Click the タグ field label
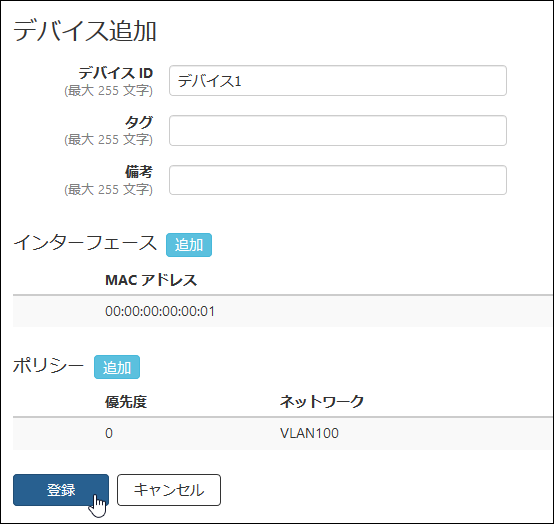The image size is (554, 524). pyautogui.click(x=138, y=123)
